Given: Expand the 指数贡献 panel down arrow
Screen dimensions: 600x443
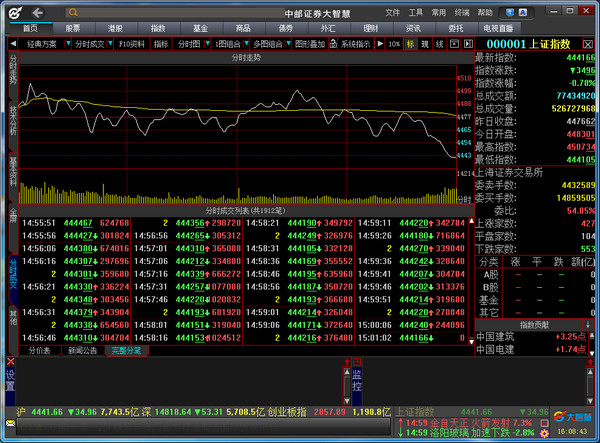Looking at the screenshot, I should coord(588,325).
